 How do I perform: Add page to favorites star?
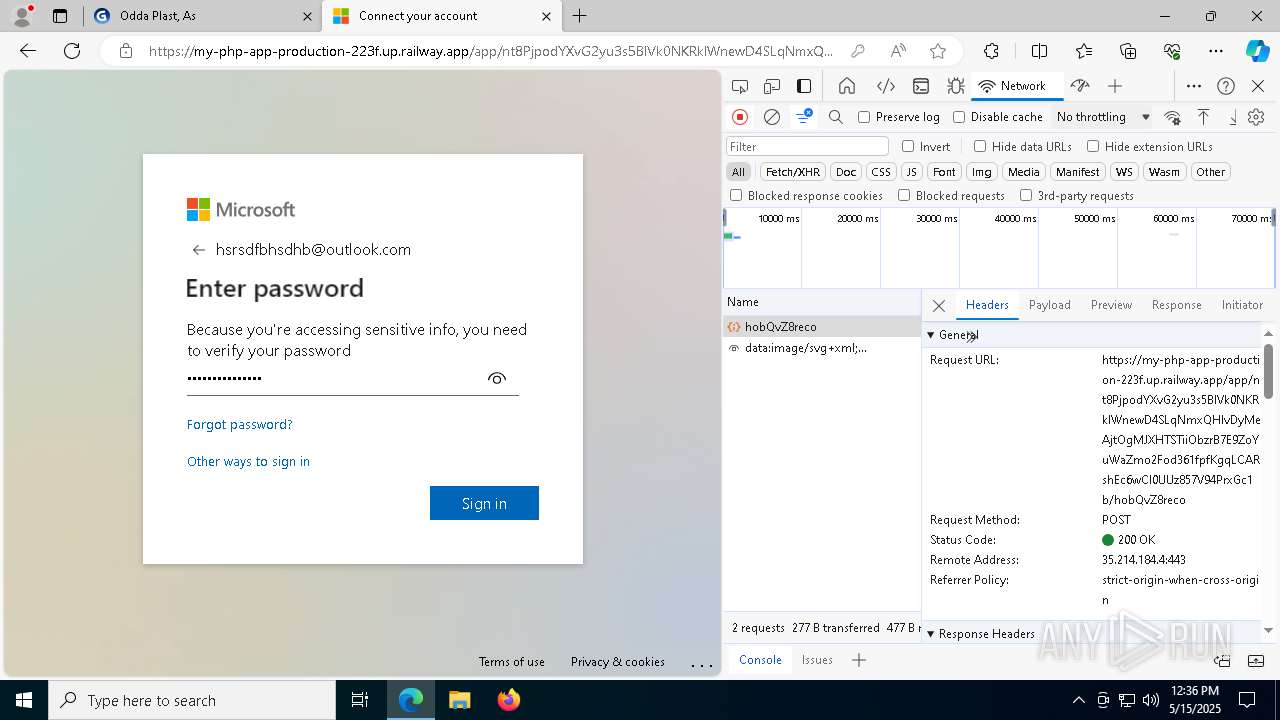click(x=938, y=51)
